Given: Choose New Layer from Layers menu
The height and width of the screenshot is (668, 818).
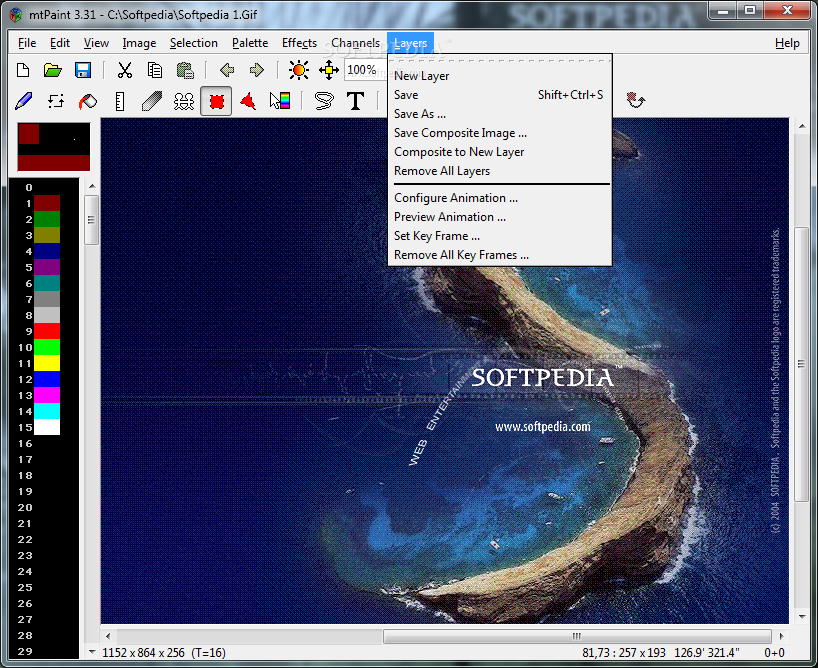Looking at the screenshot, I should point(500,76).
